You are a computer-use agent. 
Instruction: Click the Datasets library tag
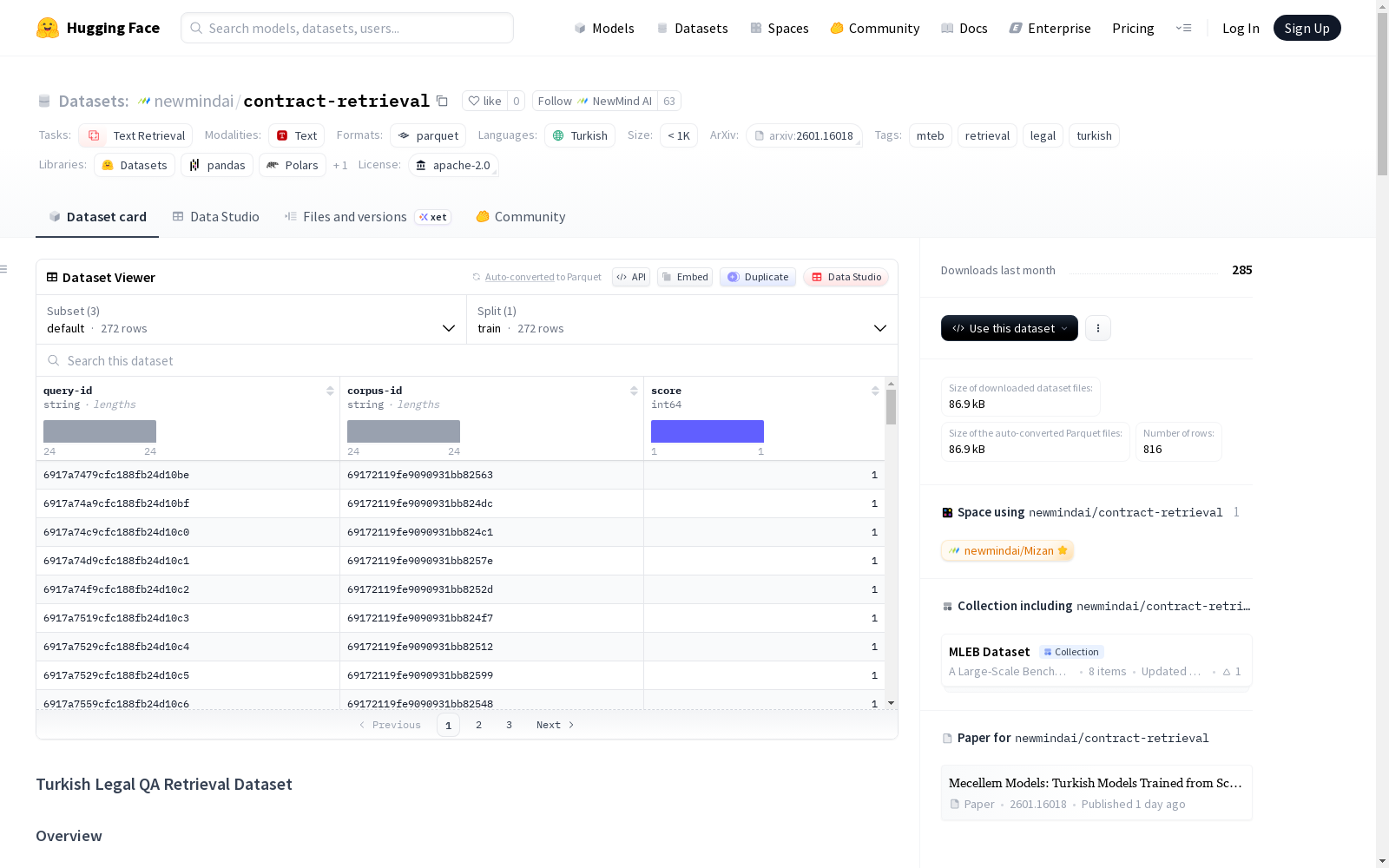tap(135, 165)
